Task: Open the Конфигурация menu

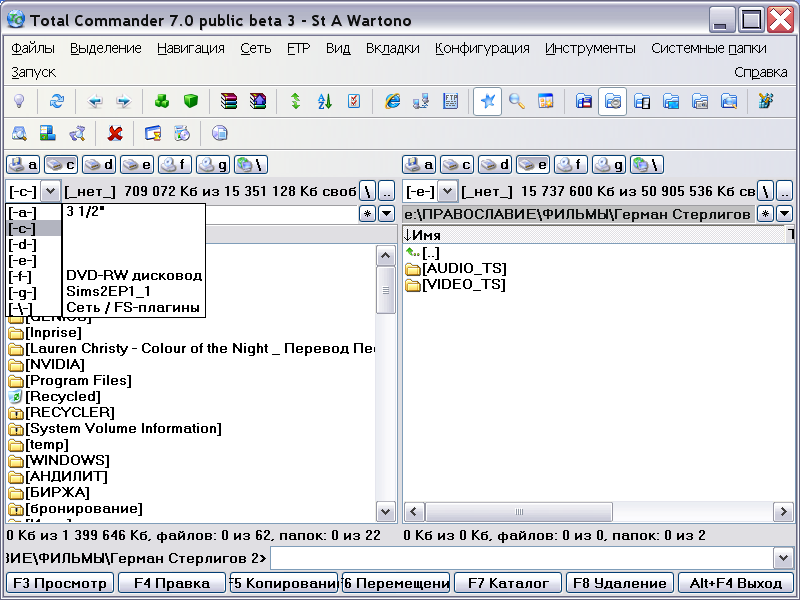Action: 482,48
